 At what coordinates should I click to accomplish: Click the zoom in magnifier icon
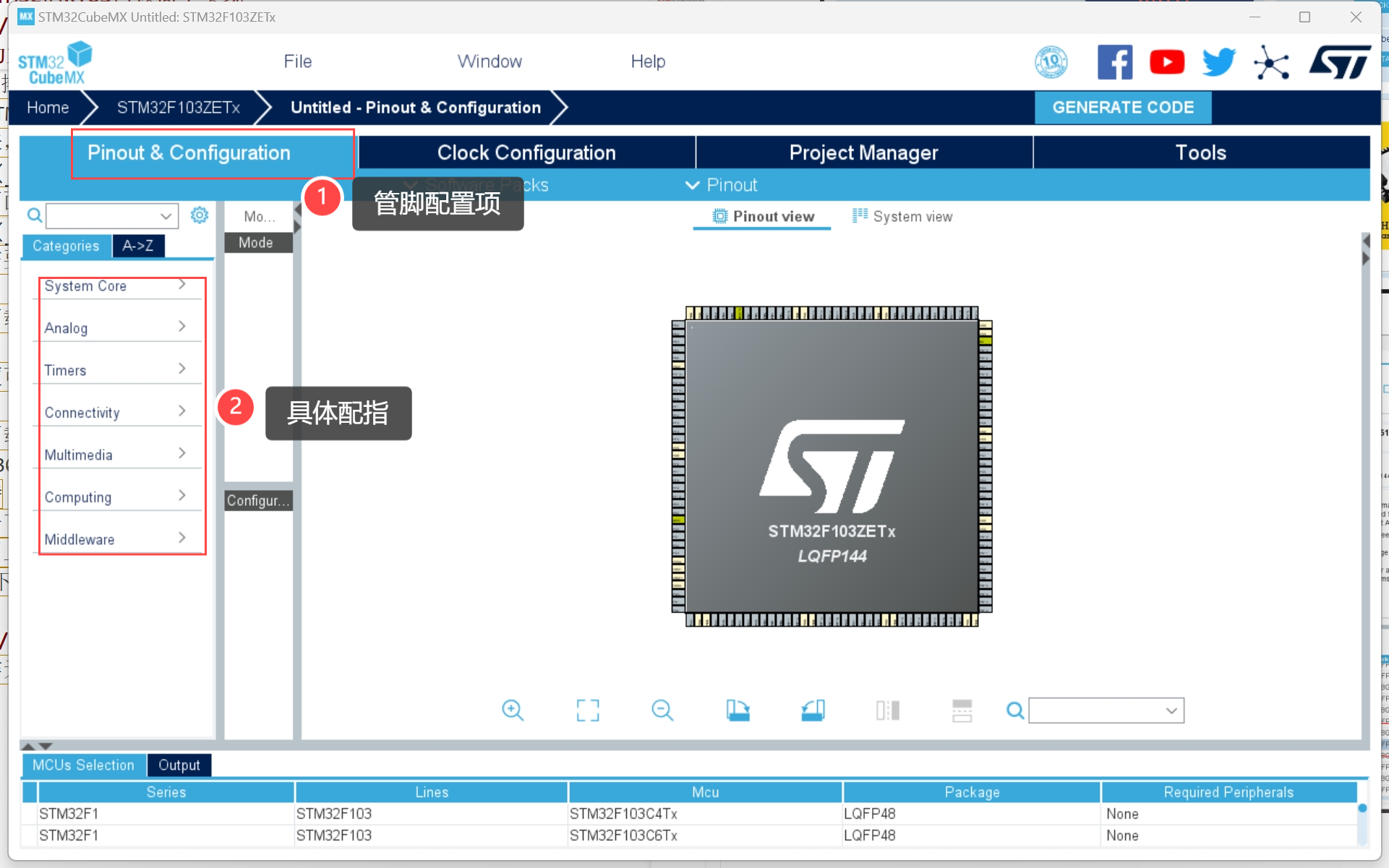coord(513,710)
